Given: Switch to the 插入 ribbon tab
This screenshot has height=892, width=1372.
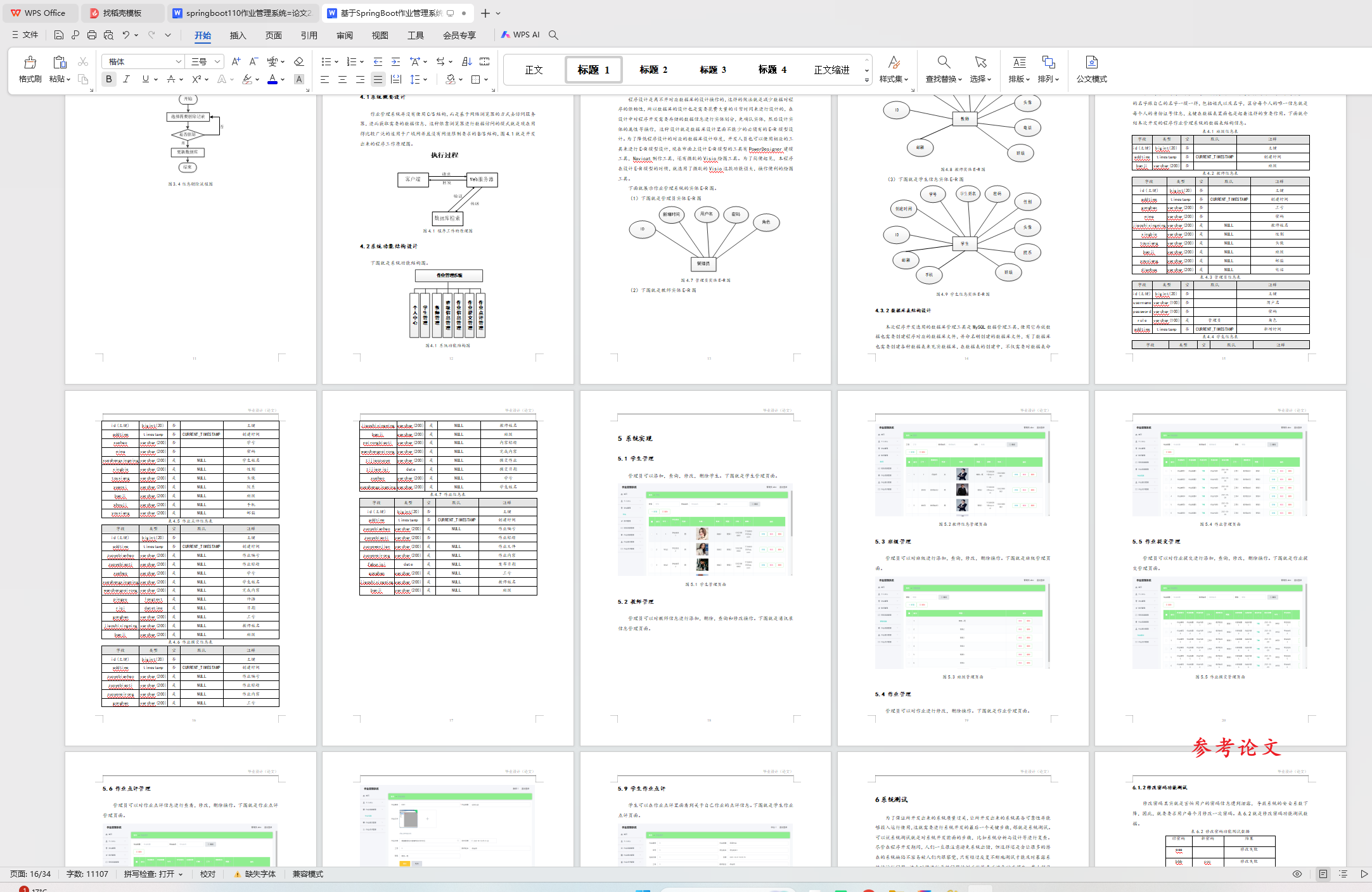Looking at the screenshot, I should [238, 35].
